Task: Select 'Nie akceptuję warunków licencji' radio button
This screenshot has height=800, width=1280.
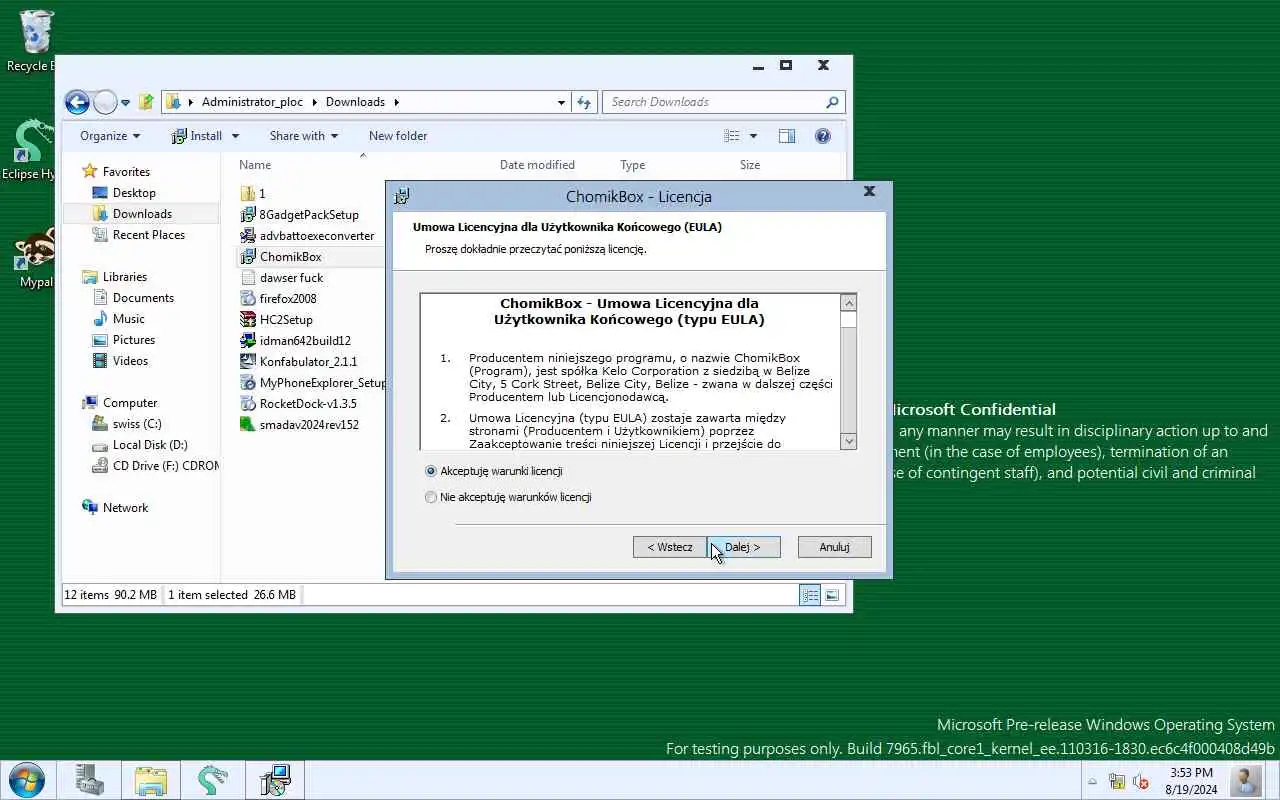Action: coord(431,497)
